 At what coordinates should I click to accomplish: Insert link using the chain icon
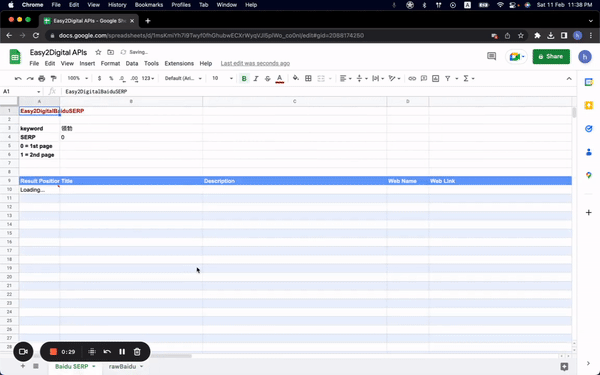412,78
